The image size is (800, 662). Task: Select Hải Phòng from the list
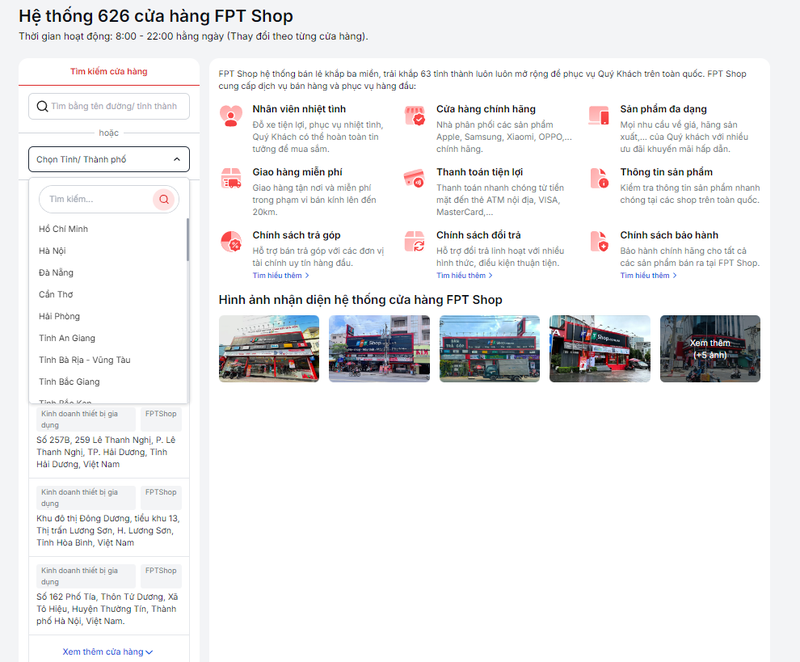[x=108, y=316]
